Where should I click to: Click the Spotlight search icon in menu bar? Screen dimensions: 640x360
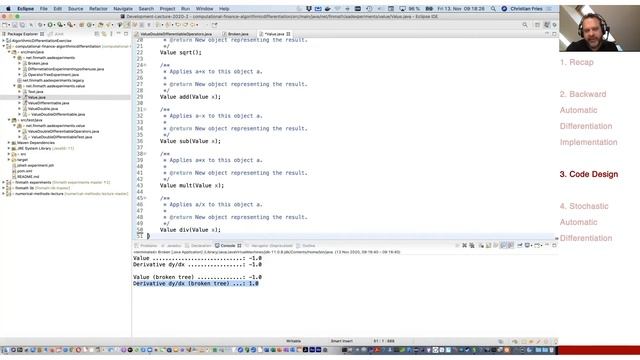493,9
